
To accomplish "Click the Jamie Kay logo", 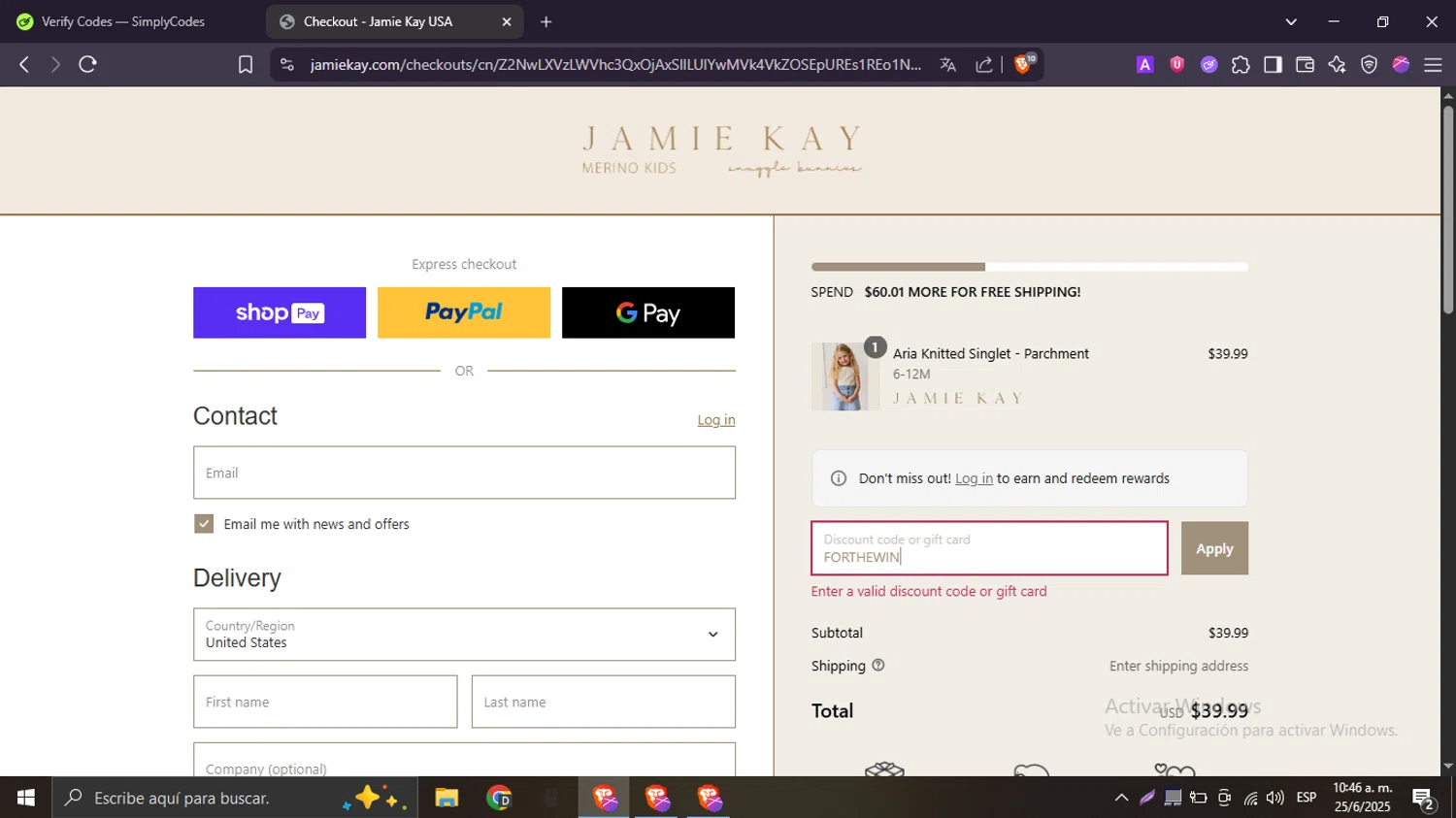I will [x=721, y=150].
